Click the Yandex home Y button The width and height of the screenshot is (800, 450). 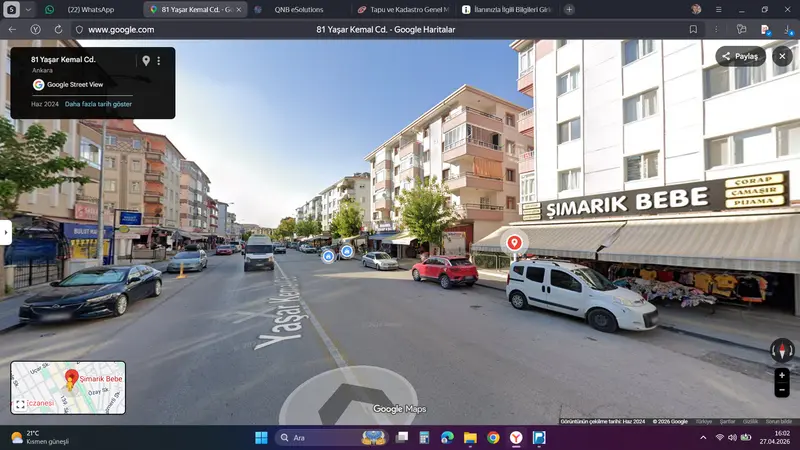(x=35, y=30)
